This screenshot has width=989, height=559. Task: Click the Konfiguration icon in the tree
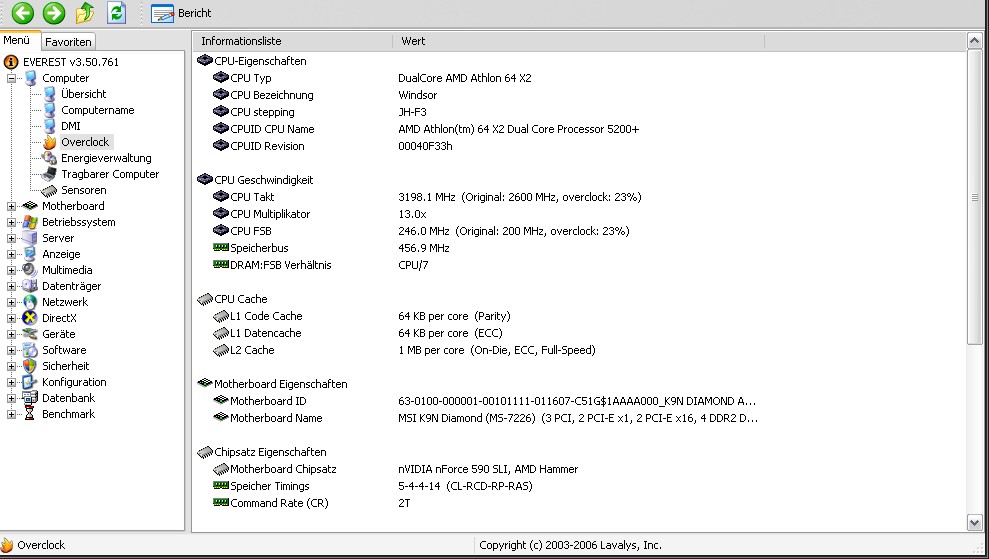pyautogui.click(x=30, y=382)
